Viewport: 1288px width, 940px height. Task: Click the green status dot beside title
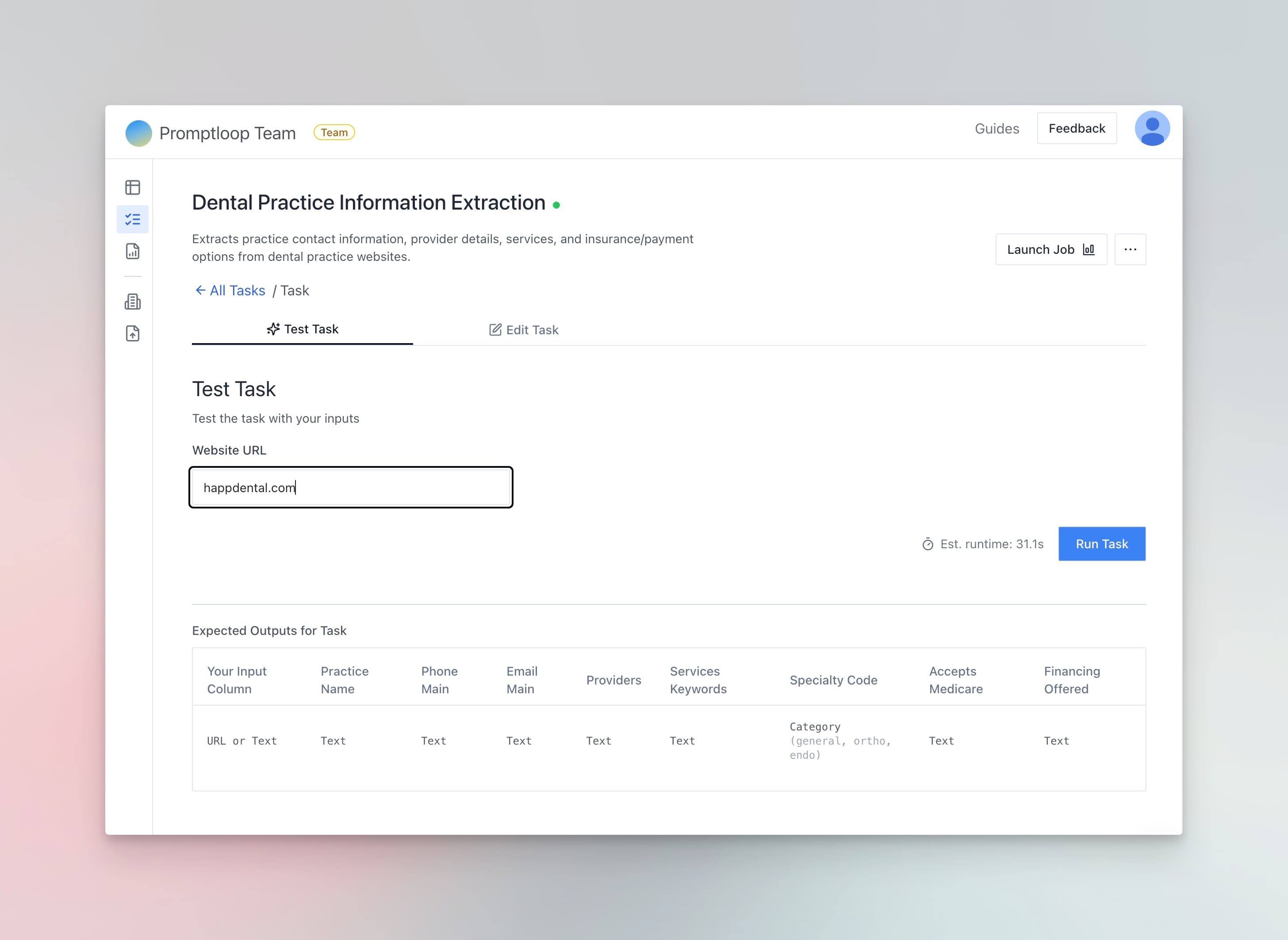(x=556, y=205)
